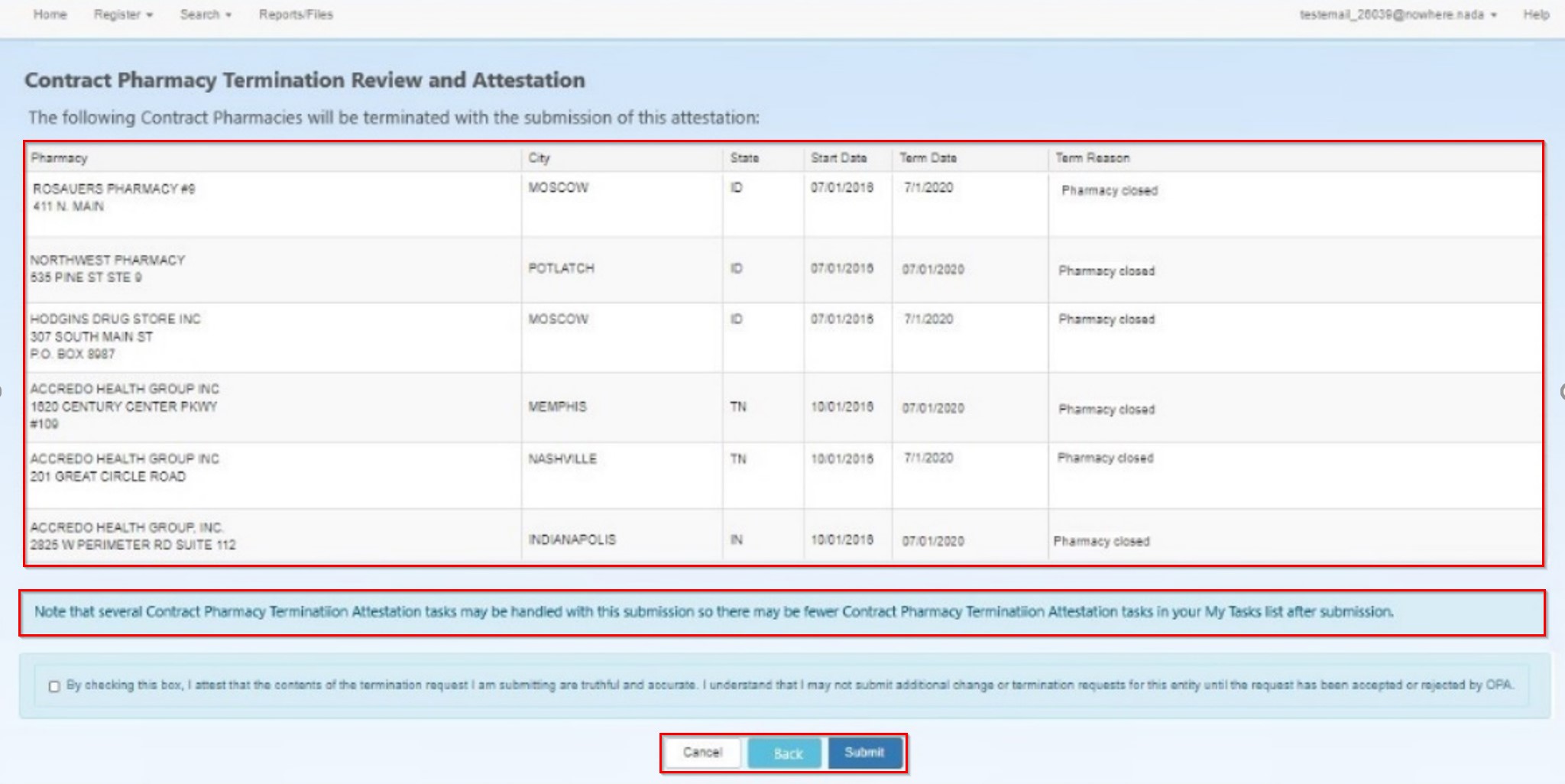Open the Help menu item

click(1536, 15)
